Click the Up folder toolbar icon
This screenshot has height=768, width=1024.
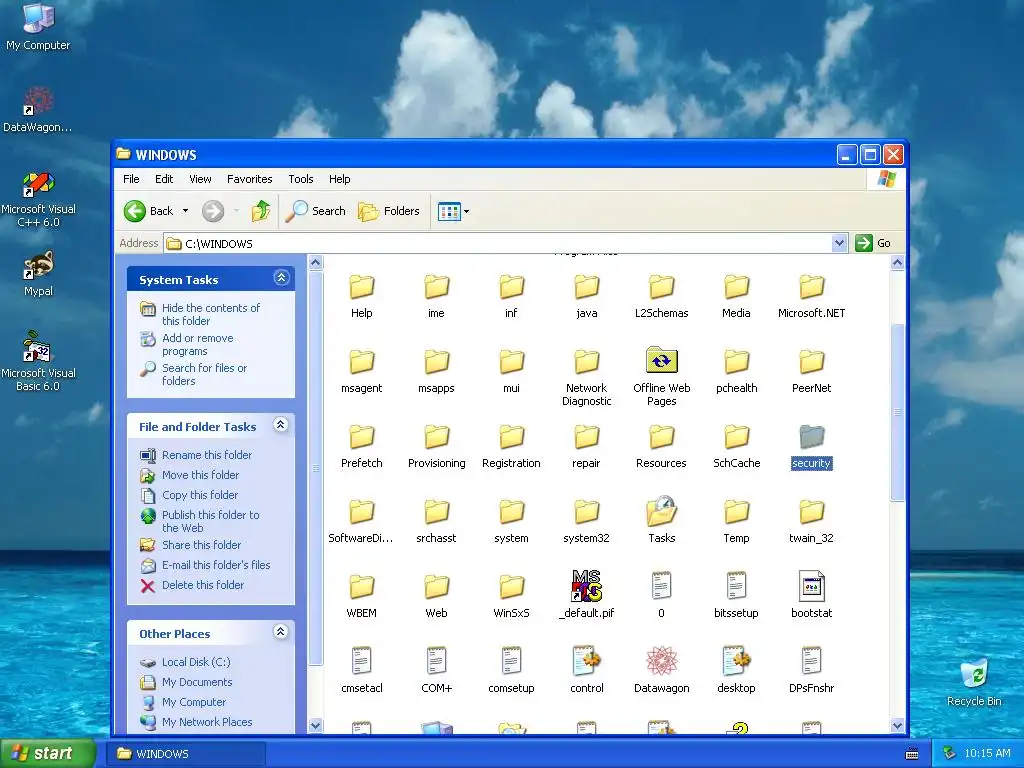coord(261,211)
